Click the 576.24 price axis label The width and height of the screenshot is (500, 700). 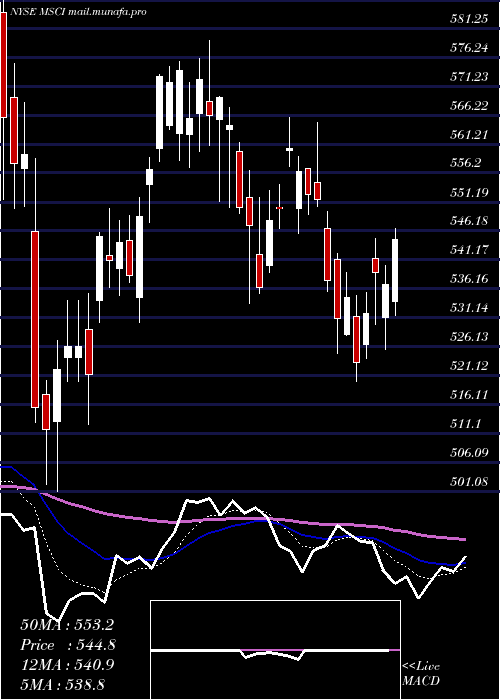pos(469,48)
